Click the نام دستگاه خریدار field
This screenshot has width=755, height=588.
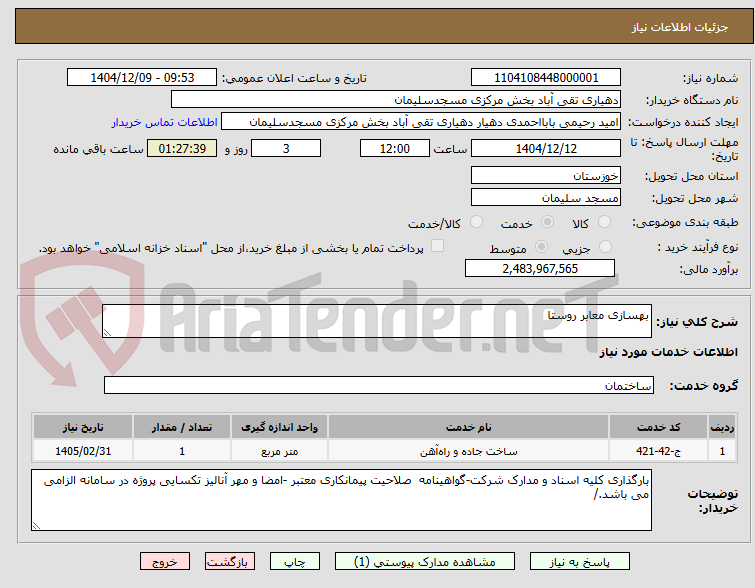click(396, 100)
